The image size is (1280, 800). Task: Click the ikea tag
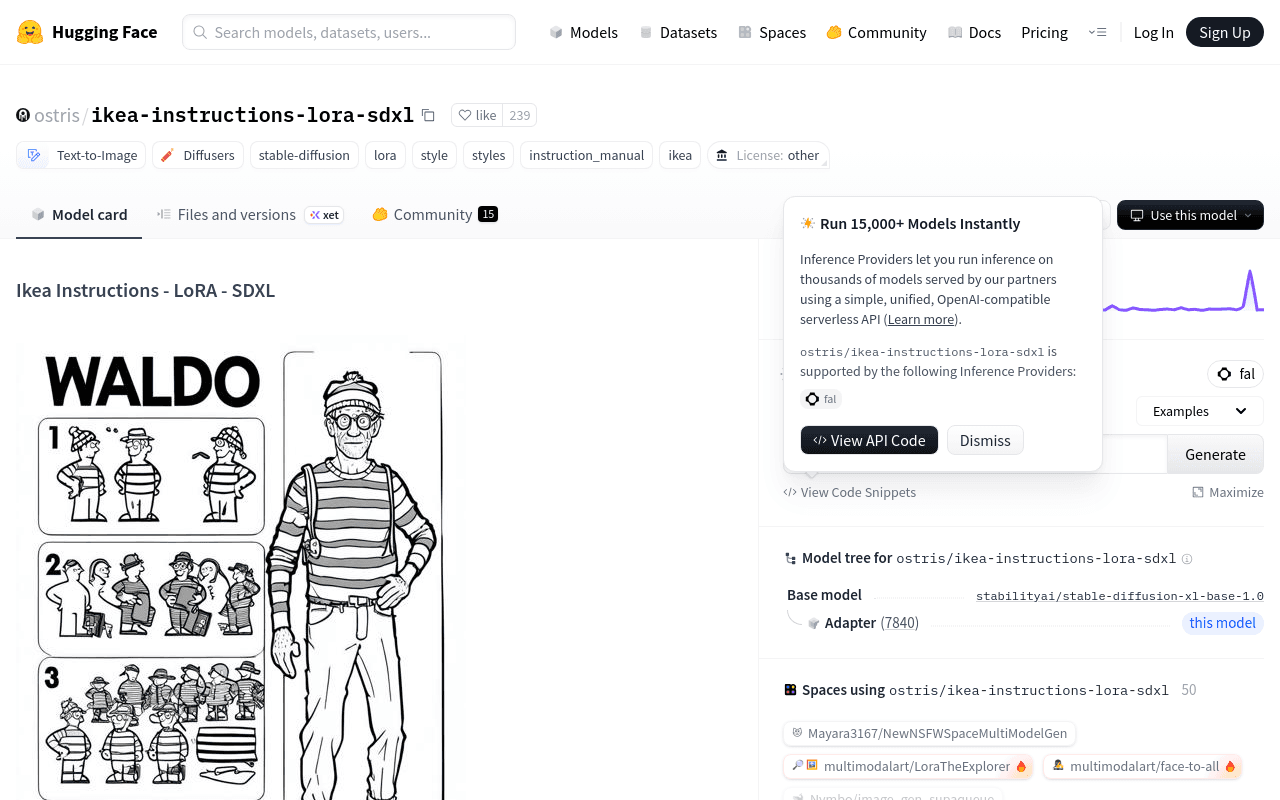point(680,155)
